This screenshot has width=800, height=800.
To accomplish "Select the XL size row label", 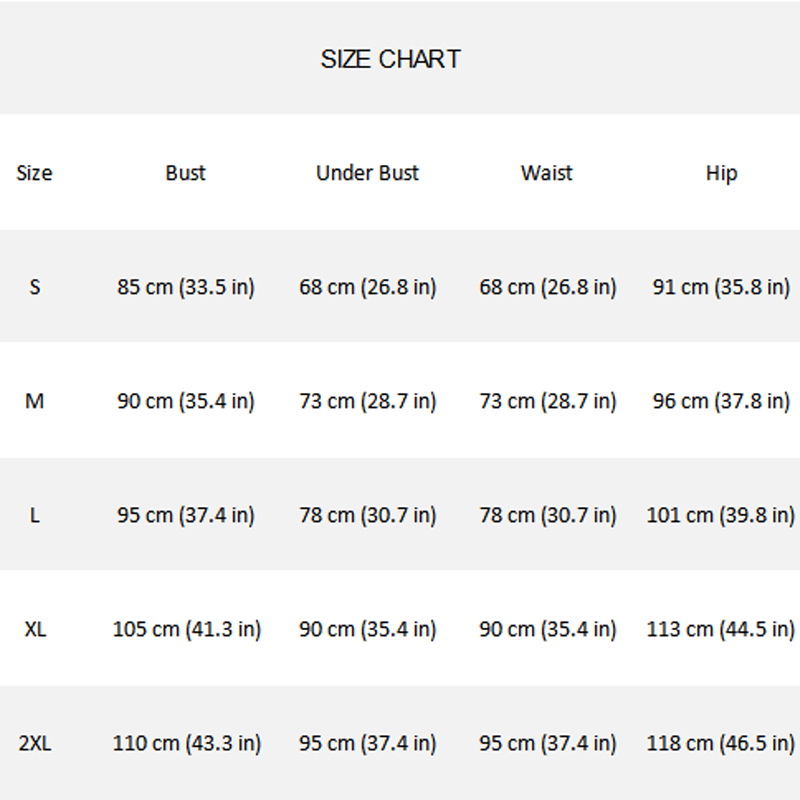I will click(35, 630).
